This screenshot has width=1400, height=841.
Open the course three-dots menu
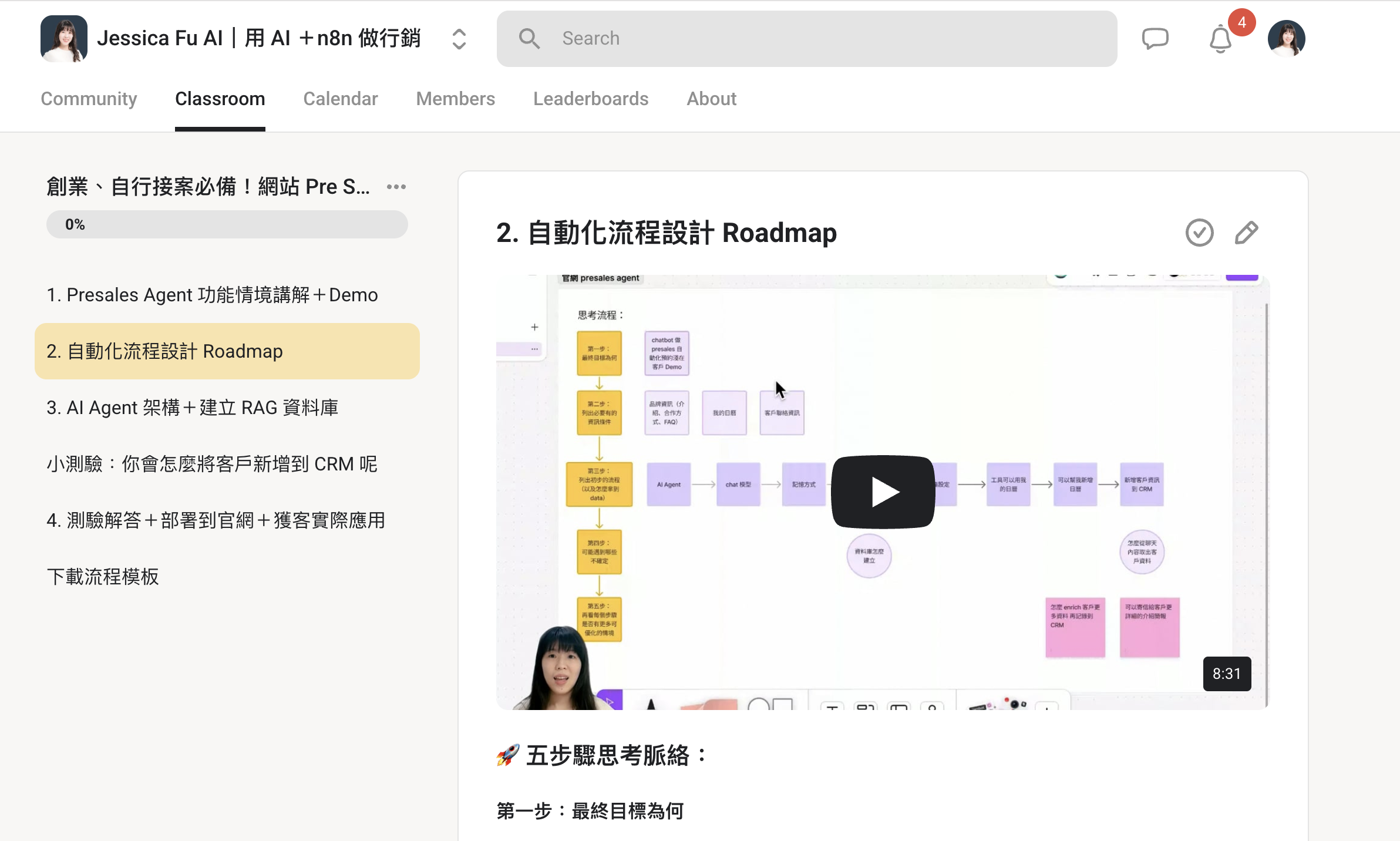396,187
